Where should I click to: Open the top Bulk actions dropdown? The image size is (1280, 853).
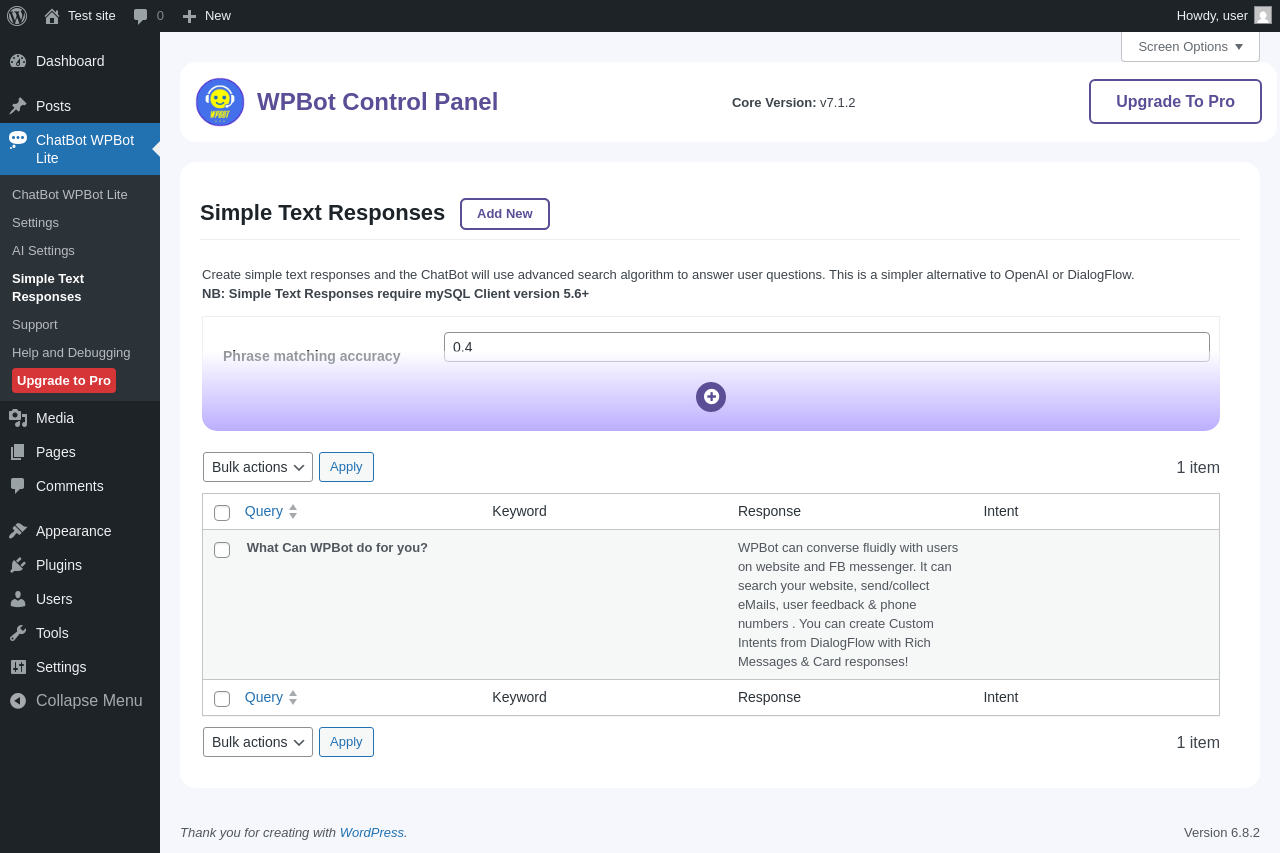click(258, 467)
